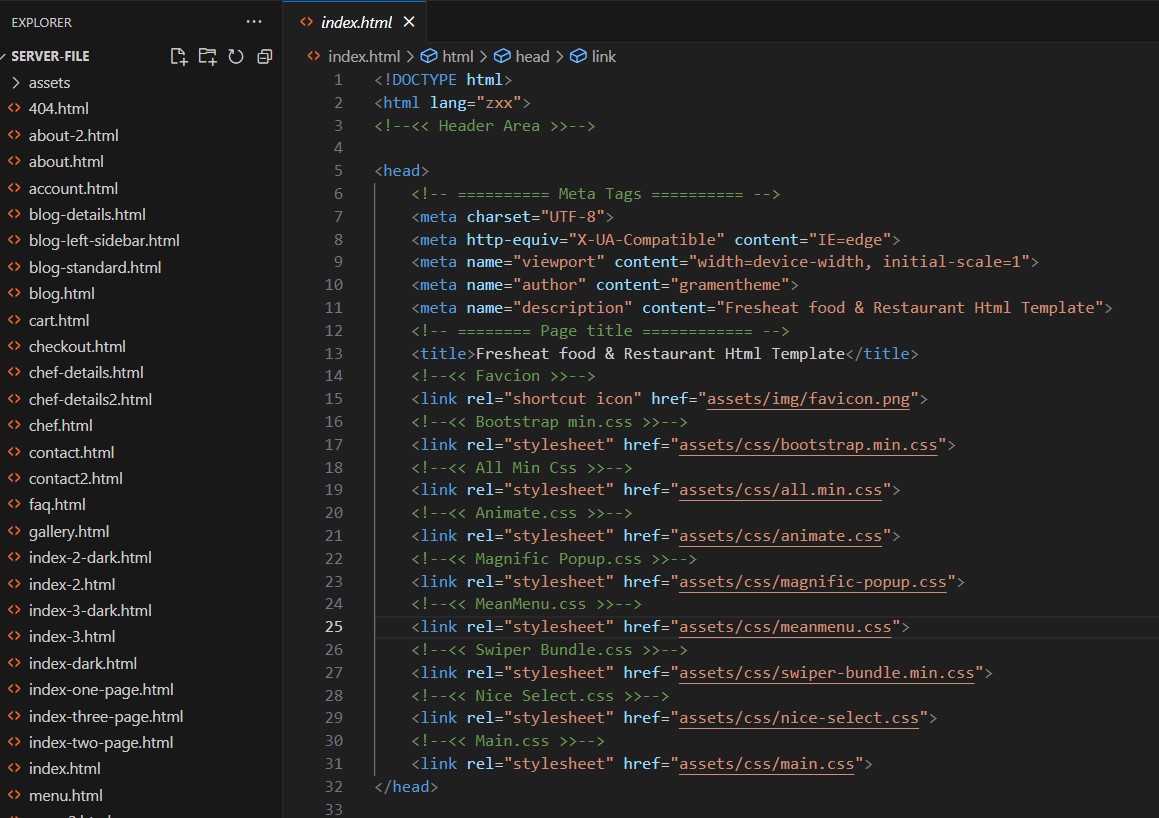This screenshot has width=1159, height=818.
Task: Click the New File icon in Explorer
Action: point(179,57)
